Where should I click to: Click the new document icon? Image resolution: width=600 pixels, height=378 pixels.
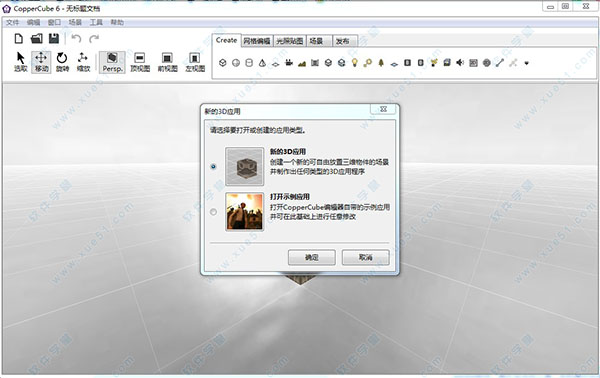(18, 39)
